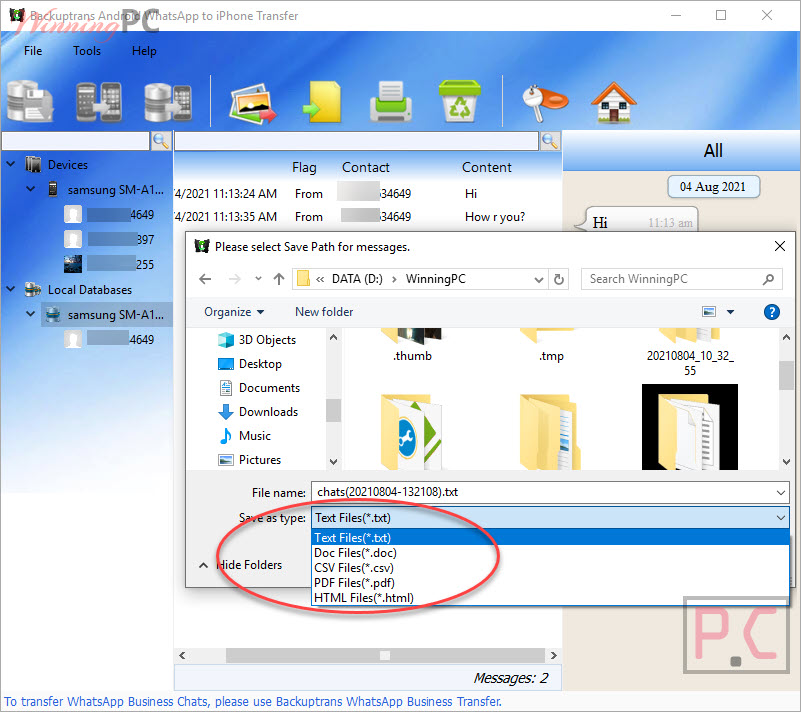The height and width of the screenshot is (712, 801).
Task: Click the export messages yellow file icon
Action: (322, 101)
